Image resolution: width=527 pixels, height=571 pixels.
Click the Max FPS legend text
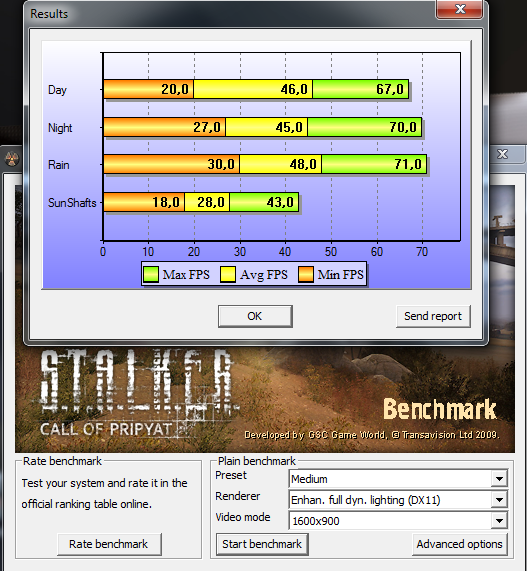point(186,275)
